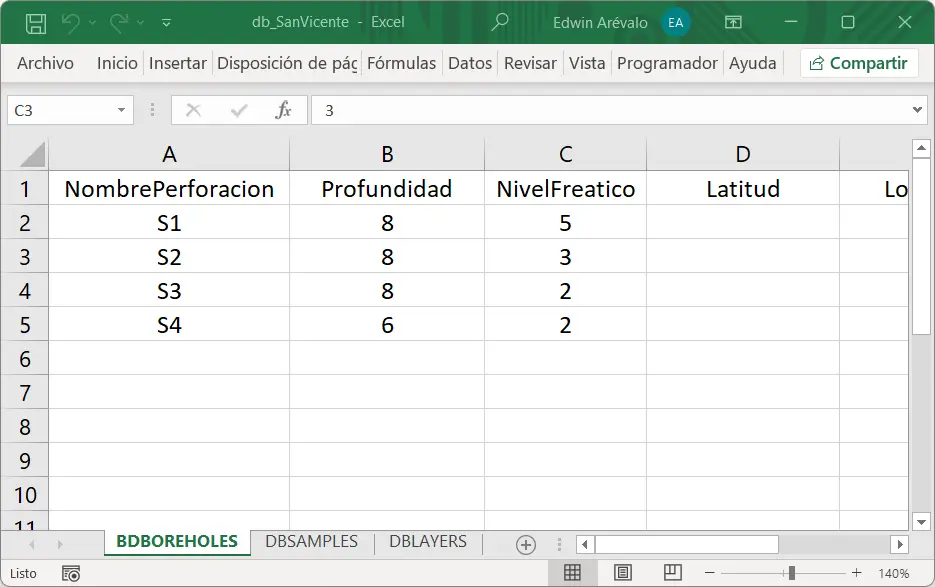Open the Fórmulas tab

click(x=401, y=63)
